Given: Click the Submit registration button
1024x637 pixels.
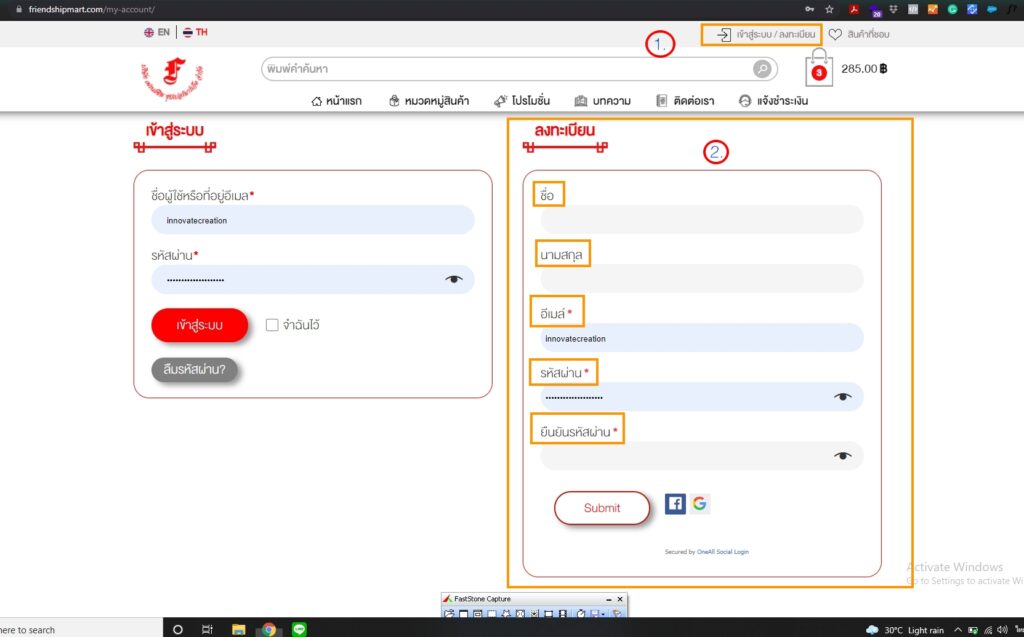Looking at the screenshot, I should click(601, 508).
